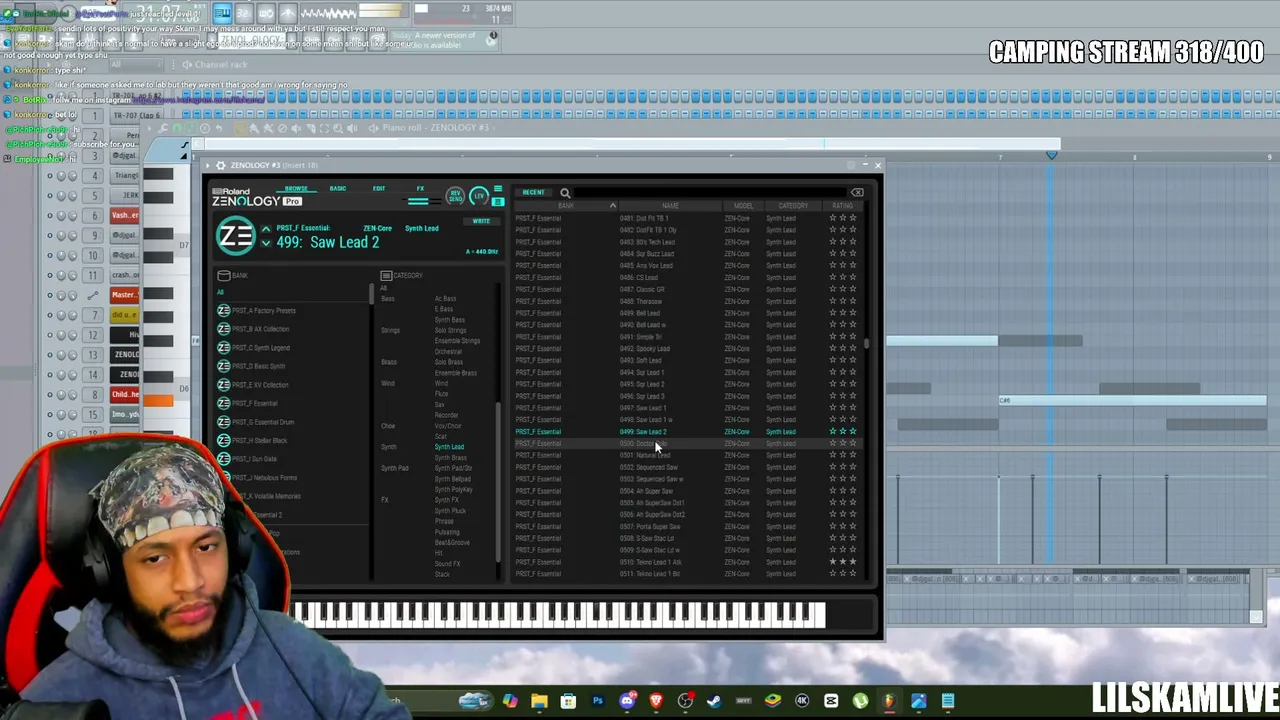Select the TR-707 Clap 6 channel button

(x=137, y=115)
